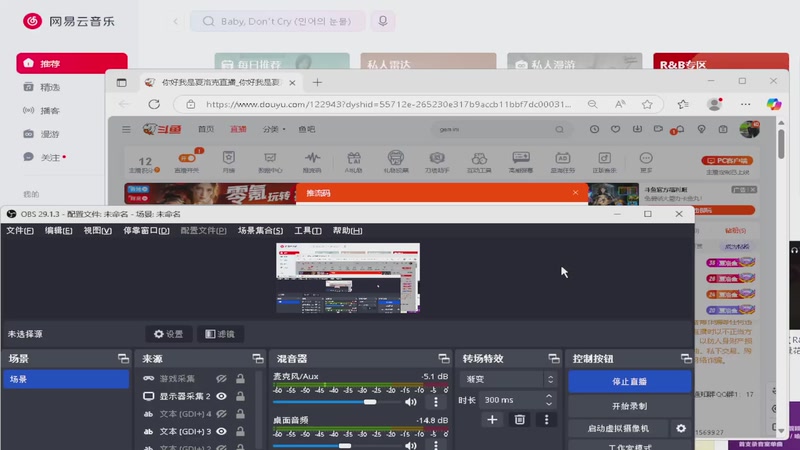The image size is (800, 450).
Task: Open source 滤镜 filters button
Action: [220, 334]
